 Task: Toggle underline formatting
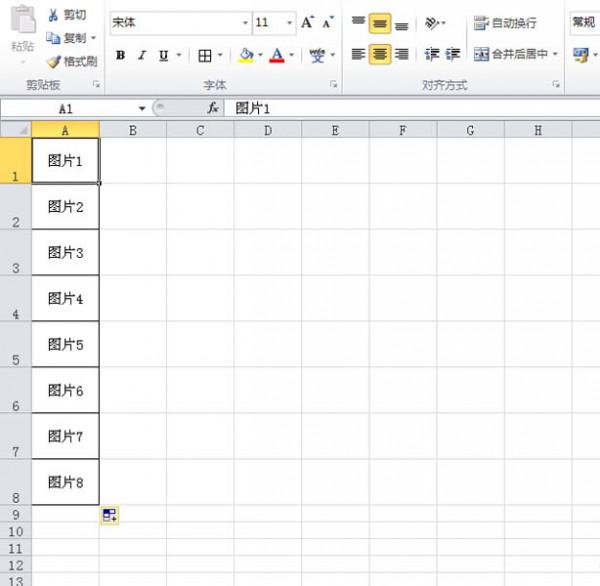click(x=163, y=55)
